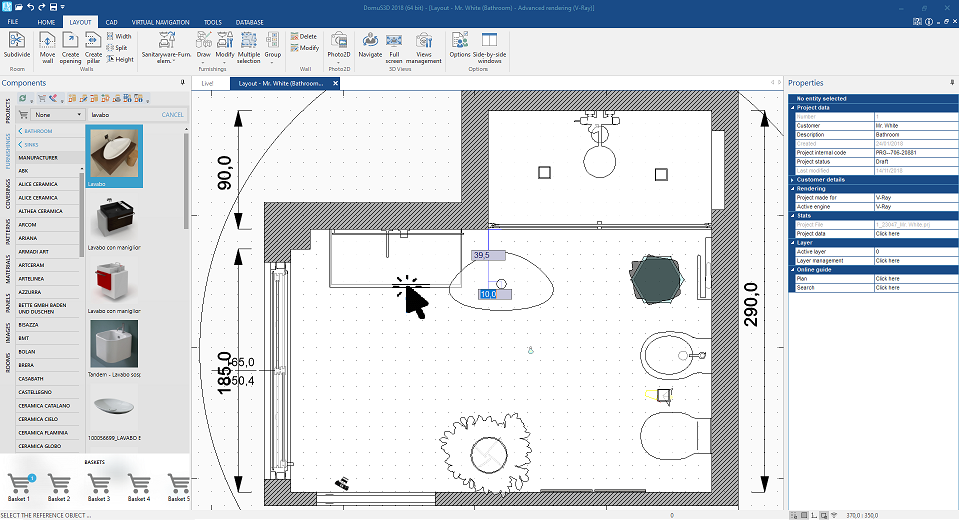The width and height of the screenshot is (959, 520).
Task: Go back to SINKS category
Action: tap(28, 144)
